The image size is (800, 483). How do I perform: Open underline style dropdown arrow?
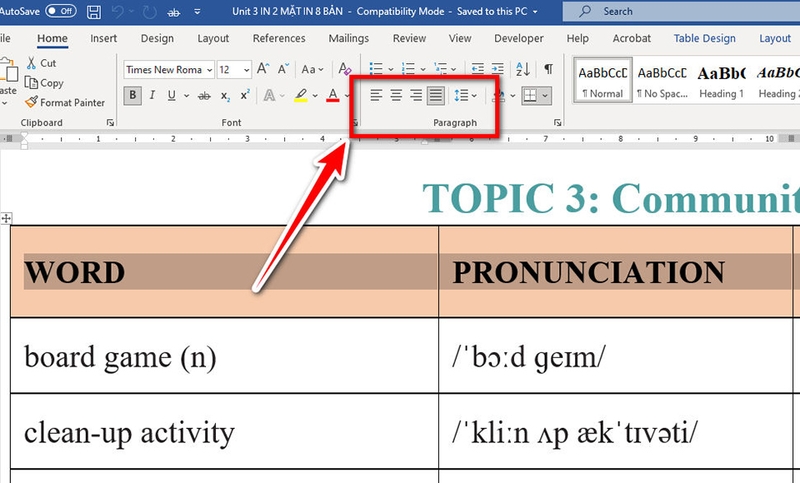click(187, 95)
